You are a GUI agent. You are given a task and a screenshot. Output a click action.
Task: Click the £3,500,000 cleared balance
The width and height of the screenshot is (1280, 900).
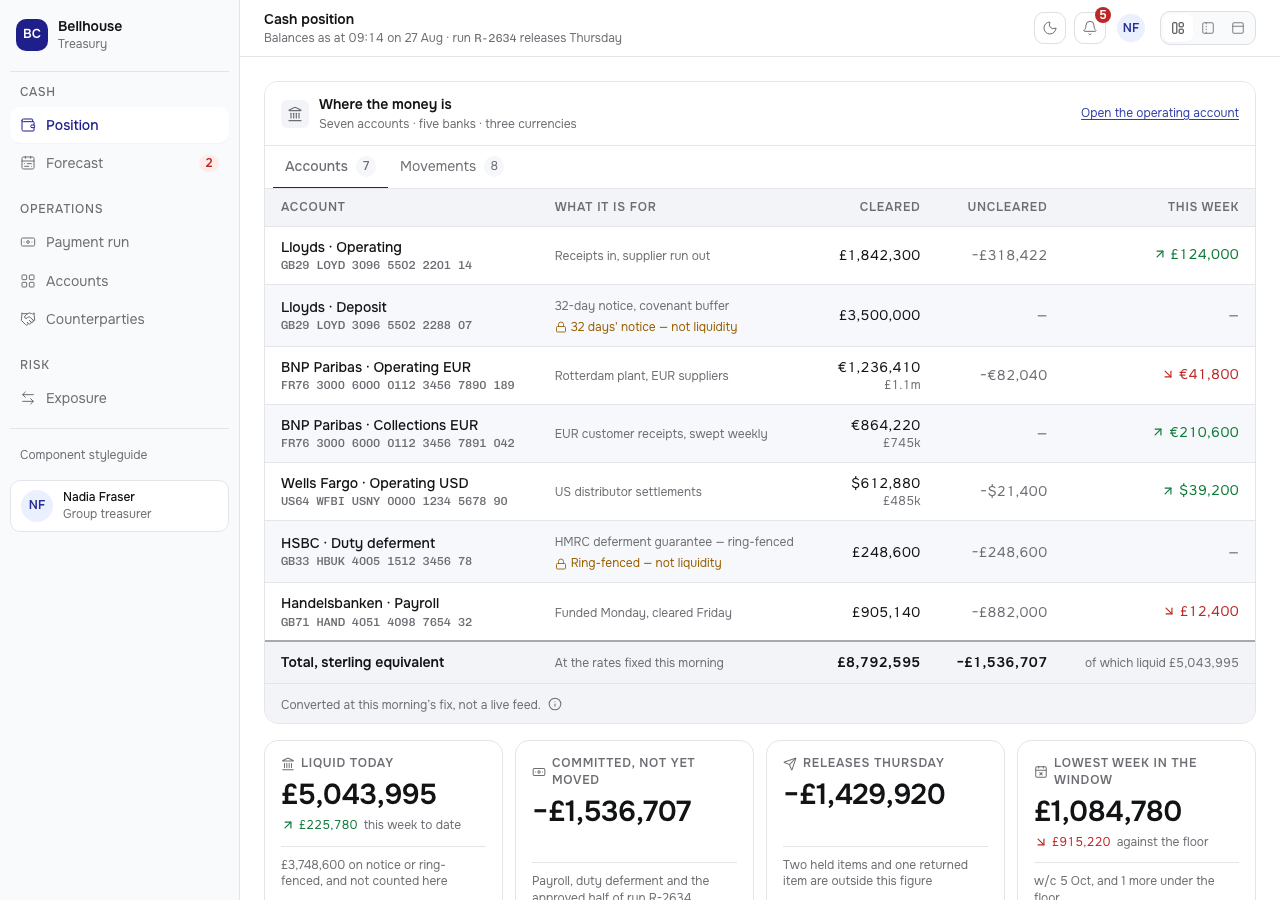879,315
